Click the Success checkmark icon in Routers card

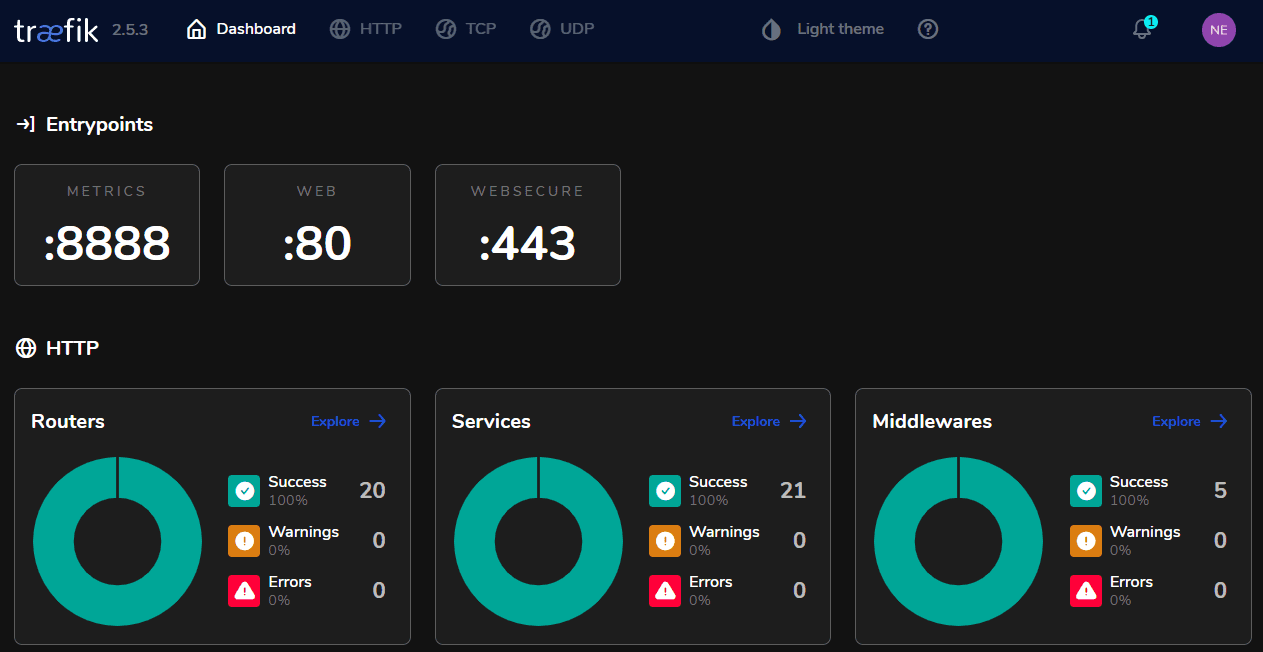coord(244,490)
